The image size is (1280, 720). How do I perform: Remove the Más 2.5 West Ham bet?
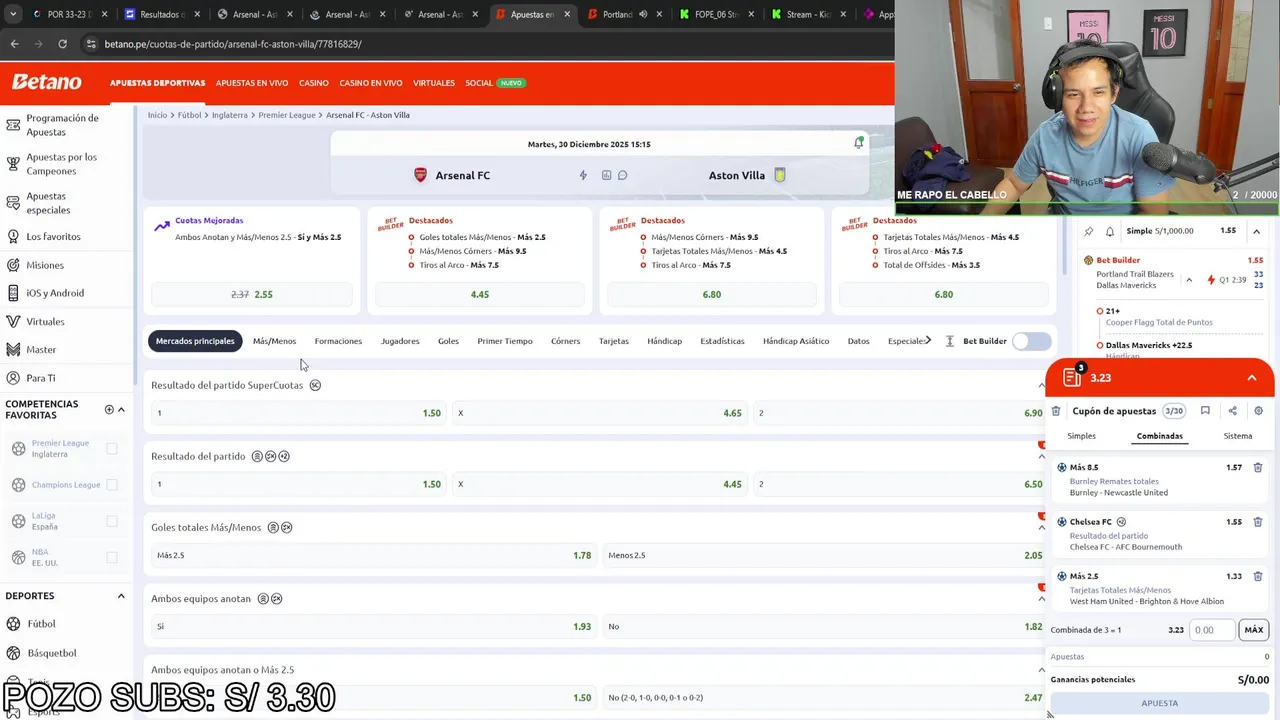tap(1258, 576)
